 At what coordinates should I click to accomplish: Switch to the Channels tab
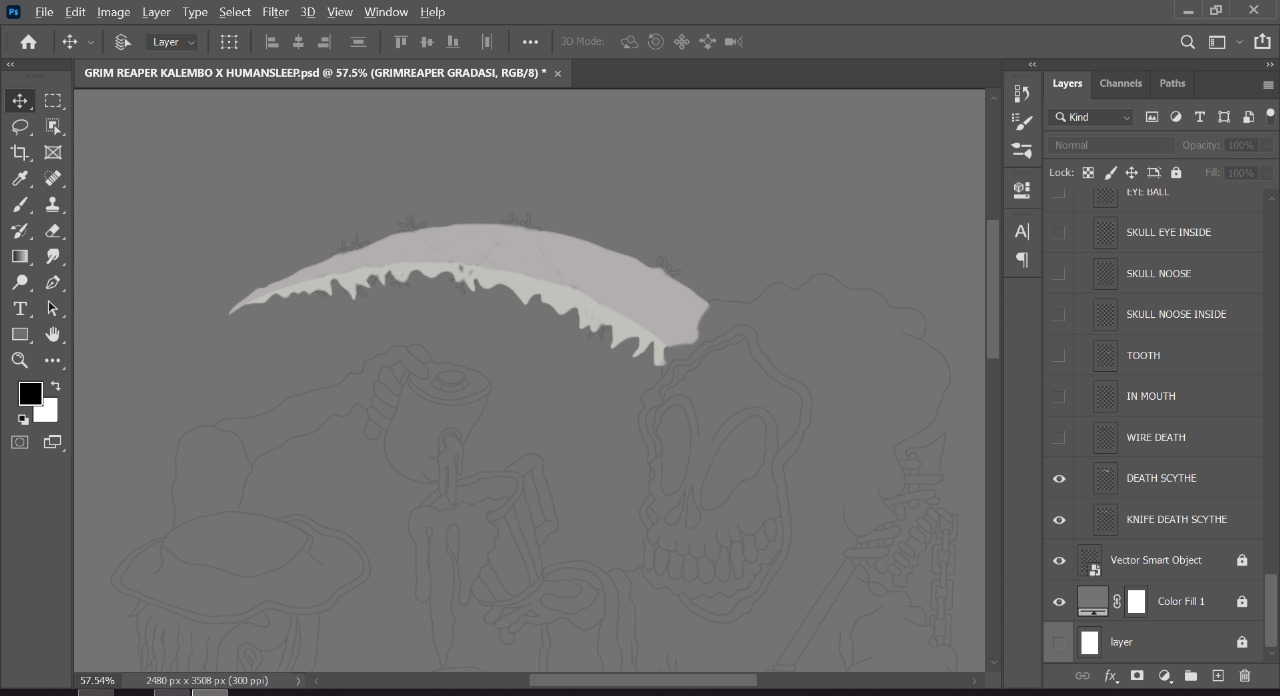(1121, 83)
